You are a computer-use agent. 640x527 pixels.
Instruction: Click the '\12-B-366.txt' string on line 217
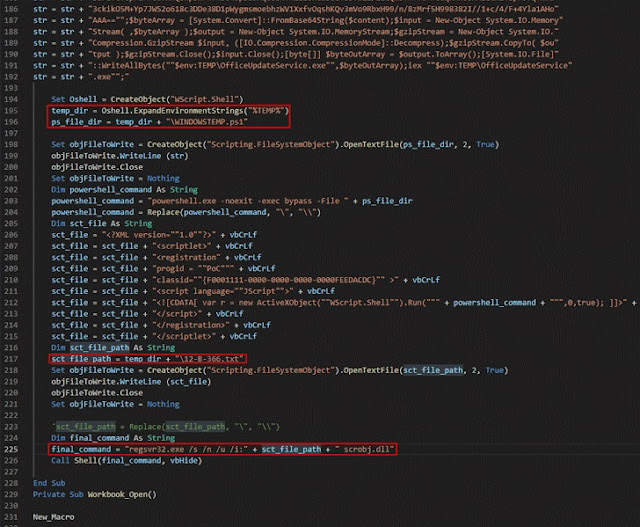point(210,359)
